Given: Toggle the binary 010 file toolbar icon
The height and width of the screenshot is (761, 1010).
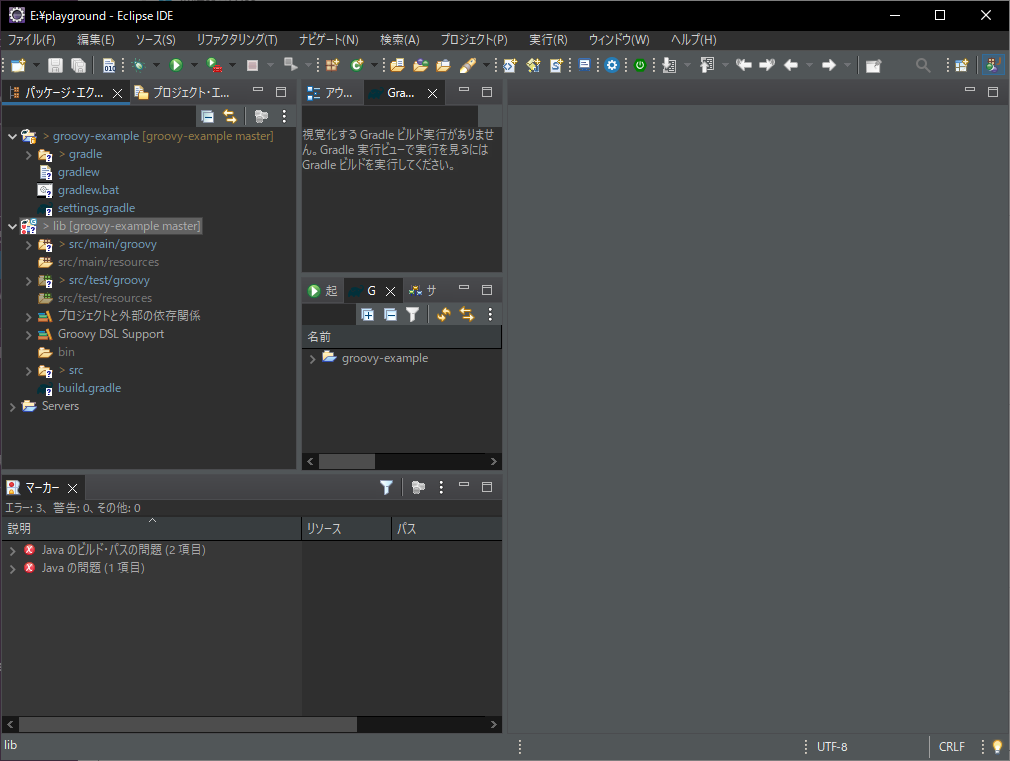Looking at the screenshot, I should 109,65.
